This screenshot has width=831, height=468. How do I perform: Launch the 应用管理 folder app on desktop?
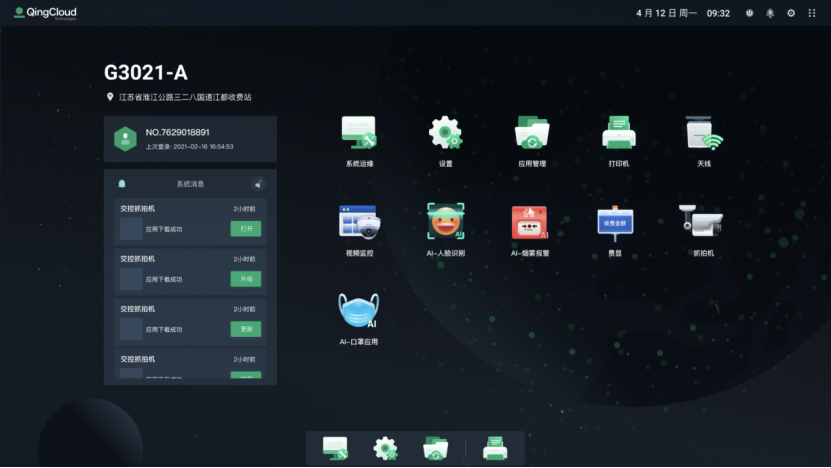[532, 133]
